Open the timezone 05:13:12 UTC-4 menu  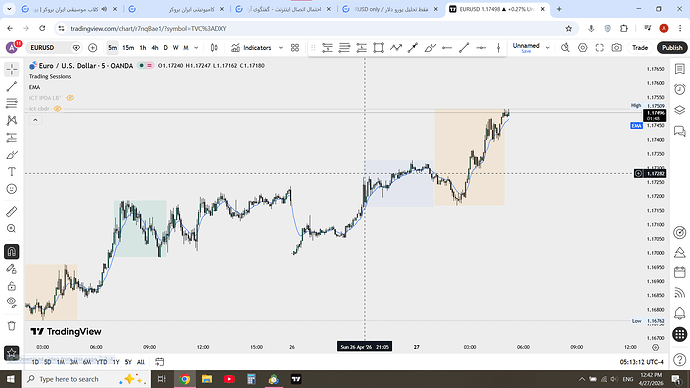point(641,362)
